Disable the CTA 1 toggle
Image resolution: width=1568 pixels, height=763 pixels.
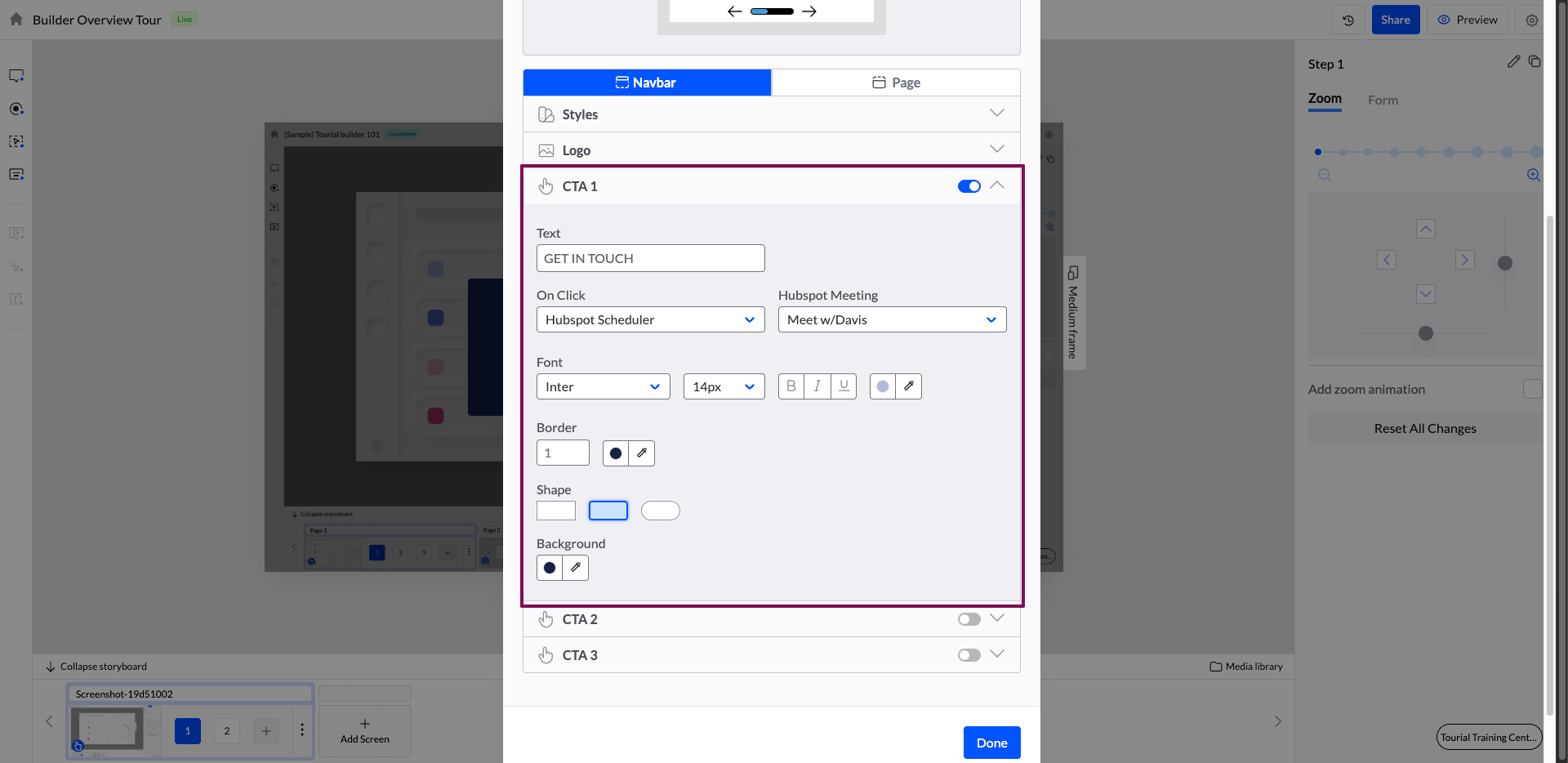pos(969,186)
